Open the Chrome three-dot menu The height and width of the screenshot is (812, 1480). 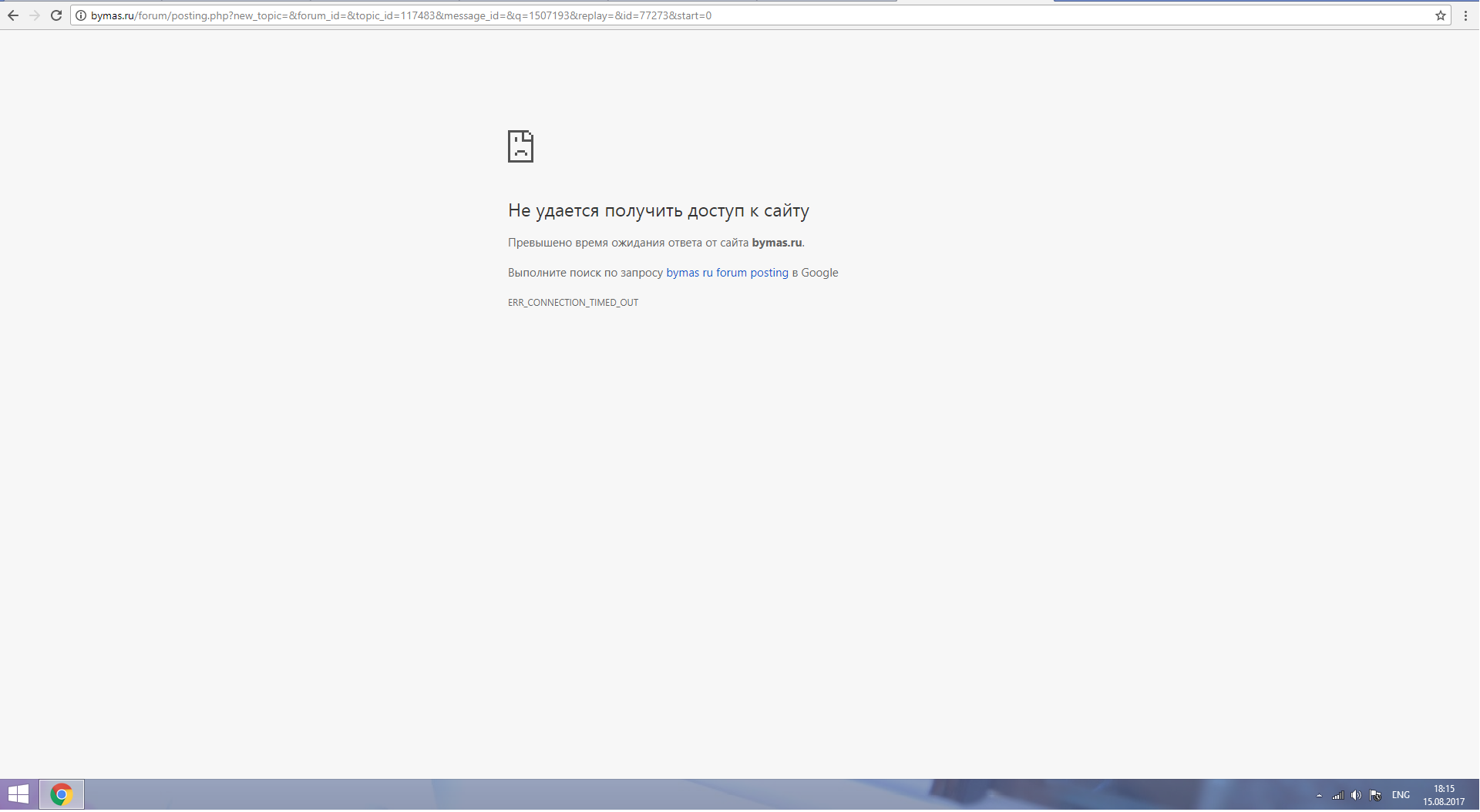[x=1465, y=15]
